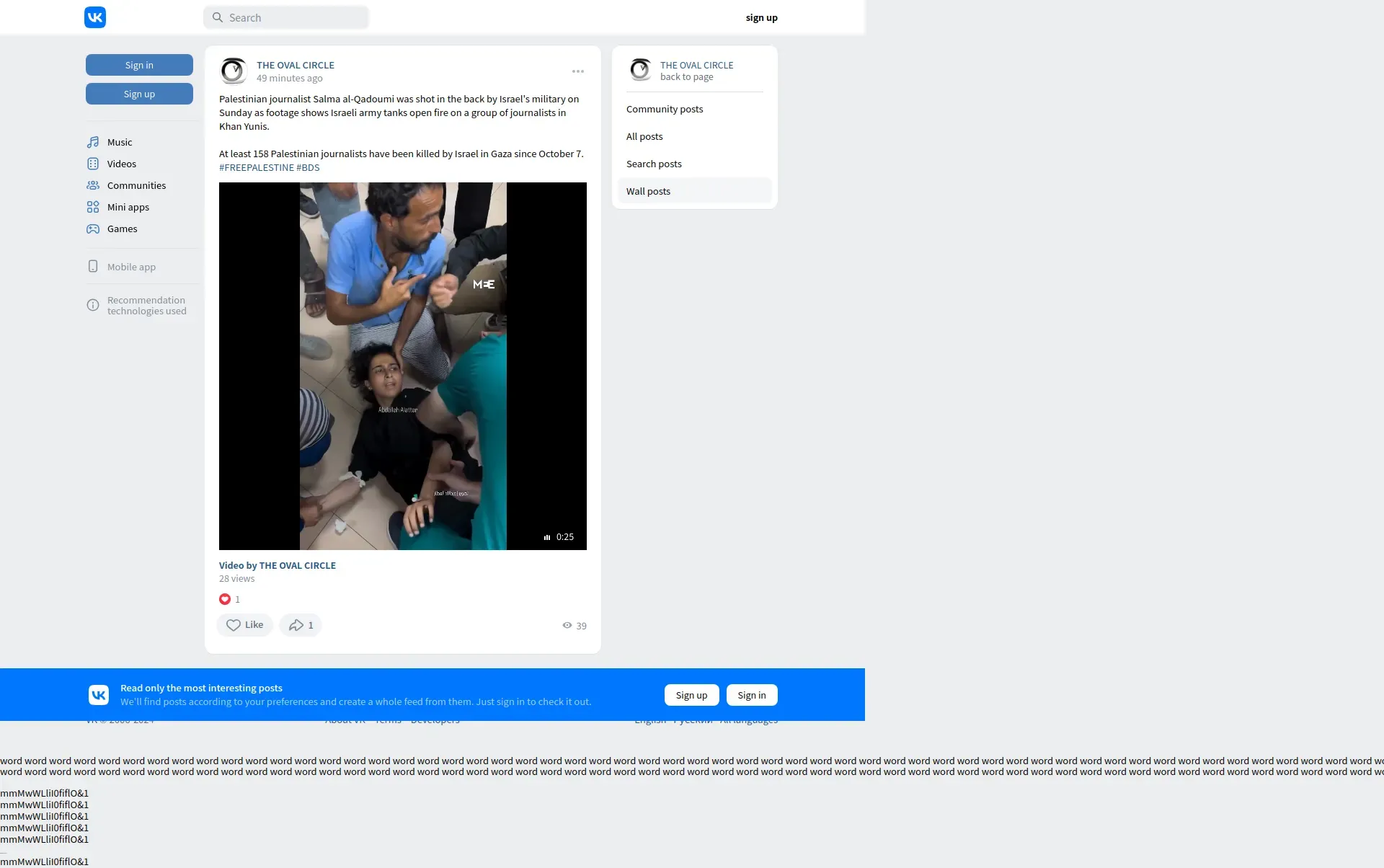
Task: Click the VK logo in the header
Action: [95, 17]
